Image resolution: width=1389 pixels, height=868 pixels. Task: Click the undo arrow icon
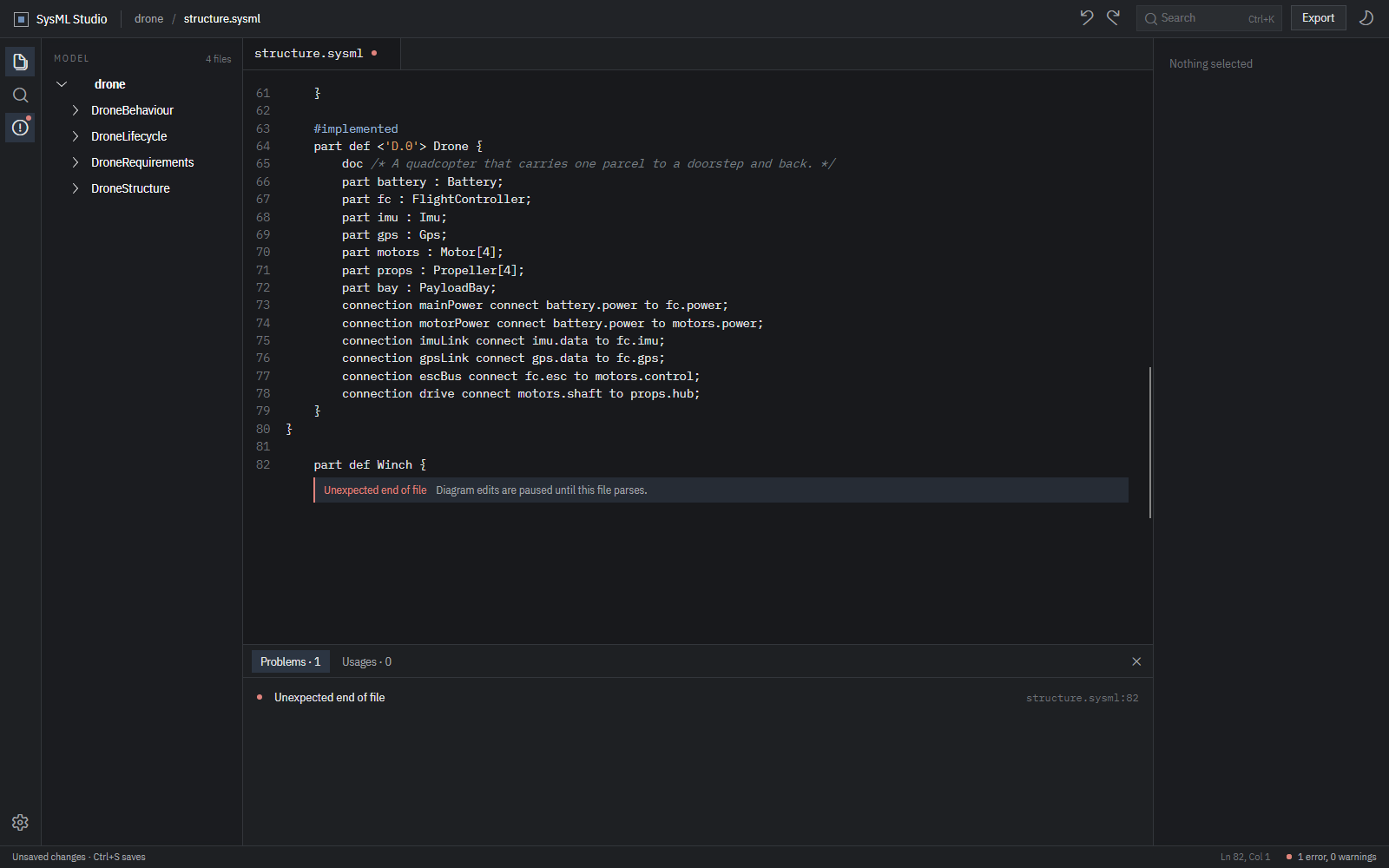tap(1086, 17)
